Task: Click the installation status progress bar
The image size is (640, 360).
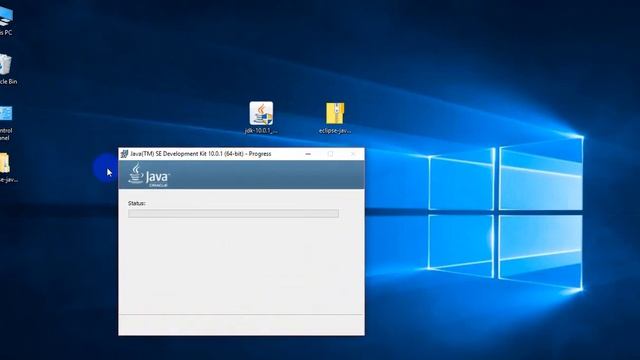Action: click(233, 213)
